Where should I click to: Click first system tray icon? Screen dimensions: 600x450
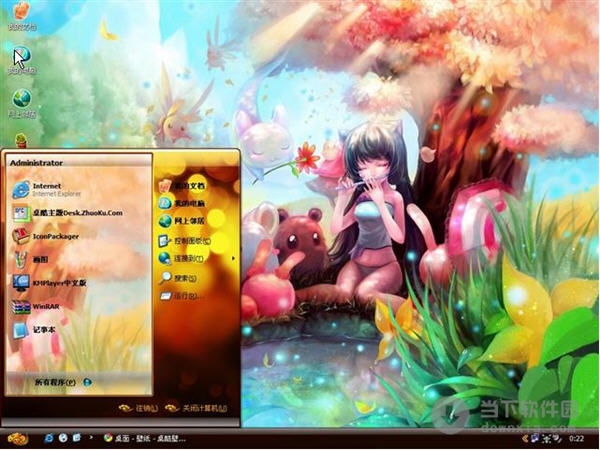coord(535,439)
